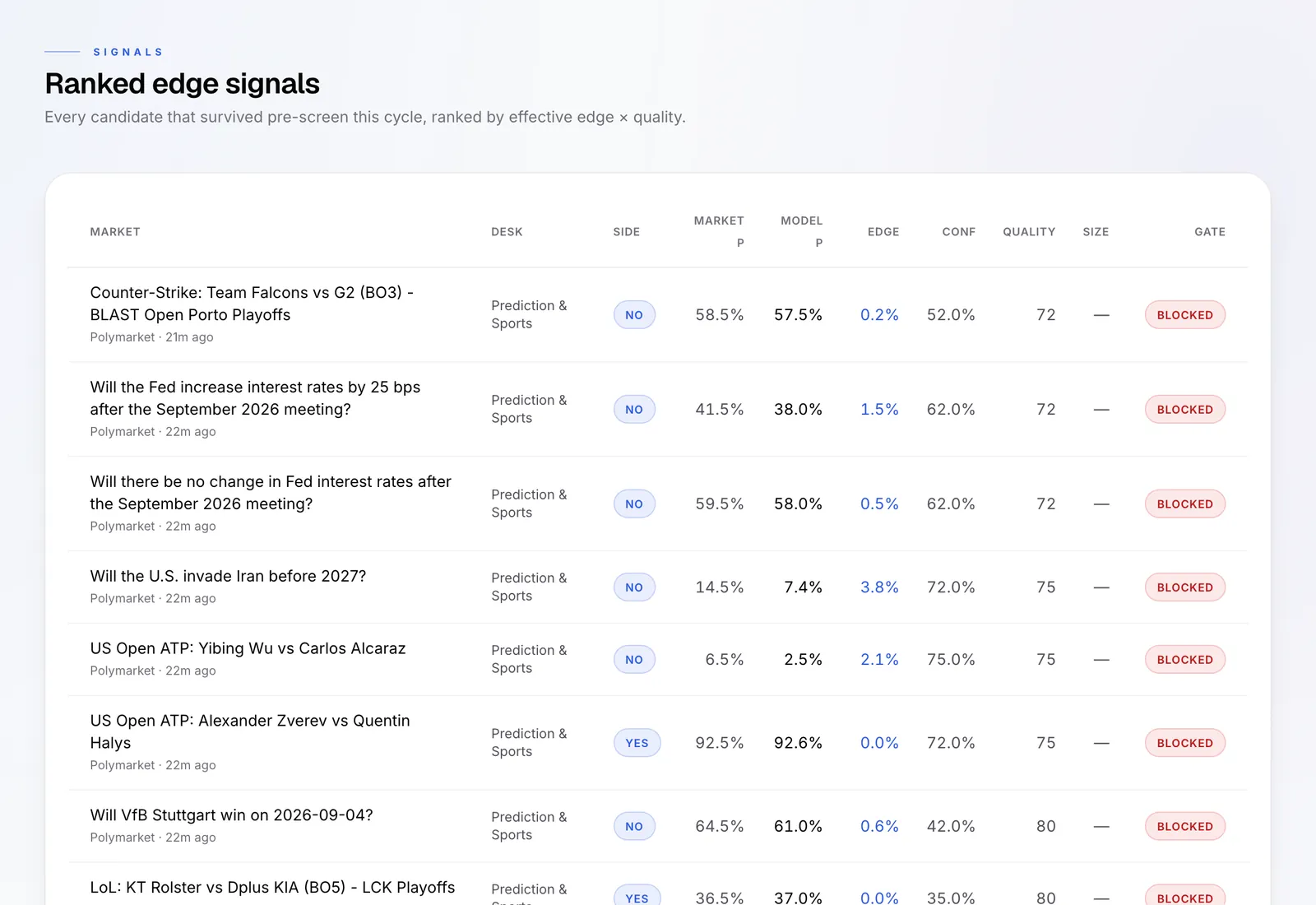The width and height of the screenshot is (1316, 905).
Task: Open the LoL KT Rolster vs Dplus KIA market
Action: pos(272,888)
